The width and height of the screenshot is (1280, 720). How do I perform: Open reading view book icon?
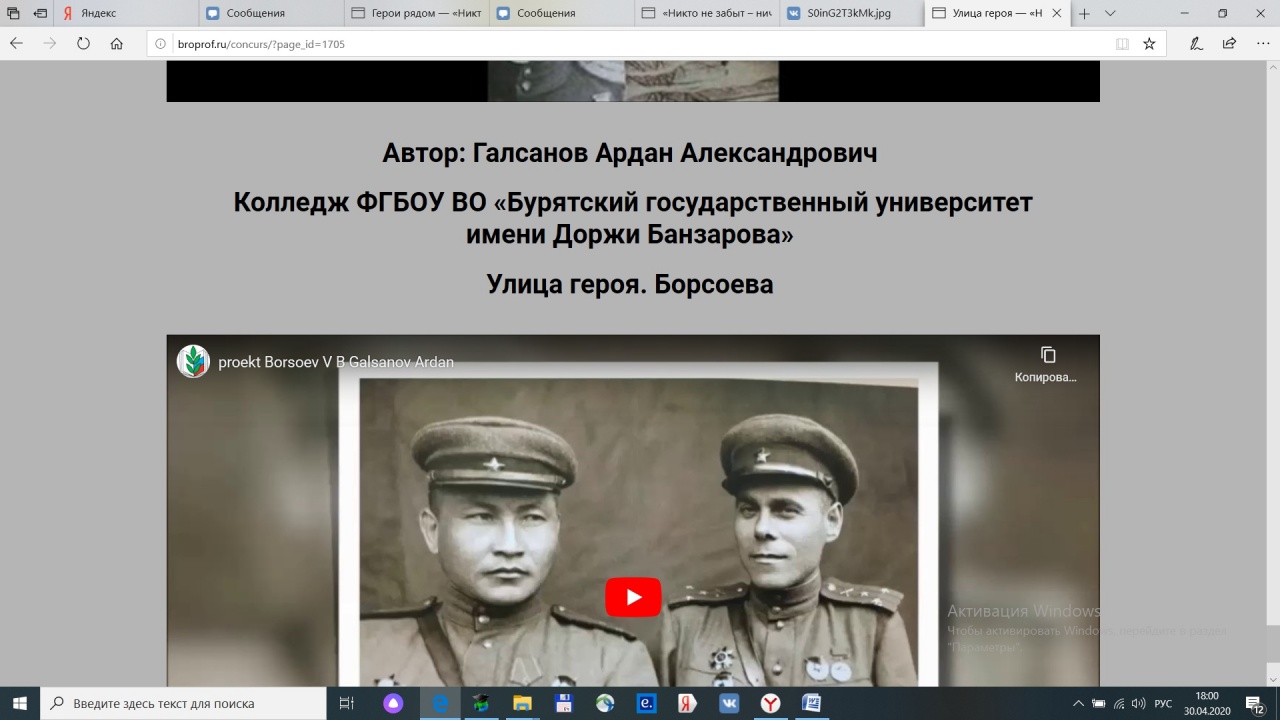tap(1122, 44)
